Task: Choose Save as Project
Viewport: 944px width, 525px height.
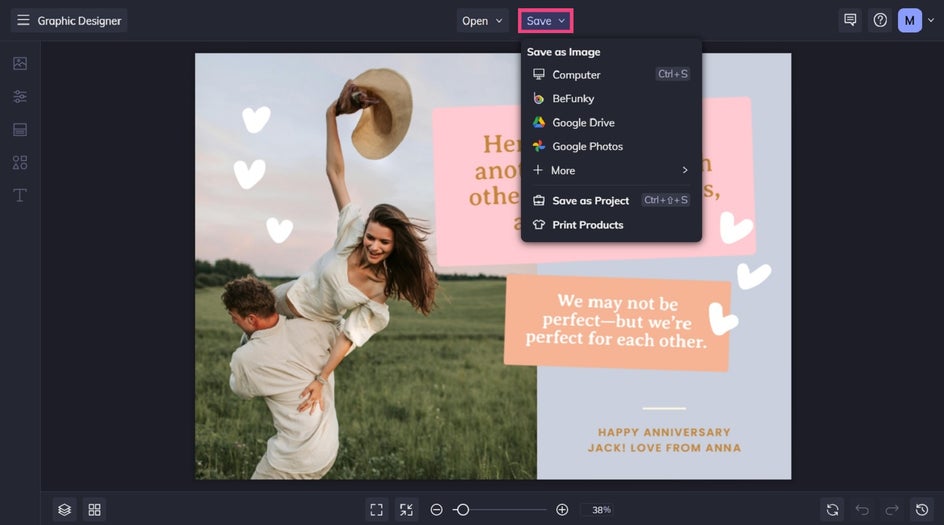Action: (x=611, y=200)
